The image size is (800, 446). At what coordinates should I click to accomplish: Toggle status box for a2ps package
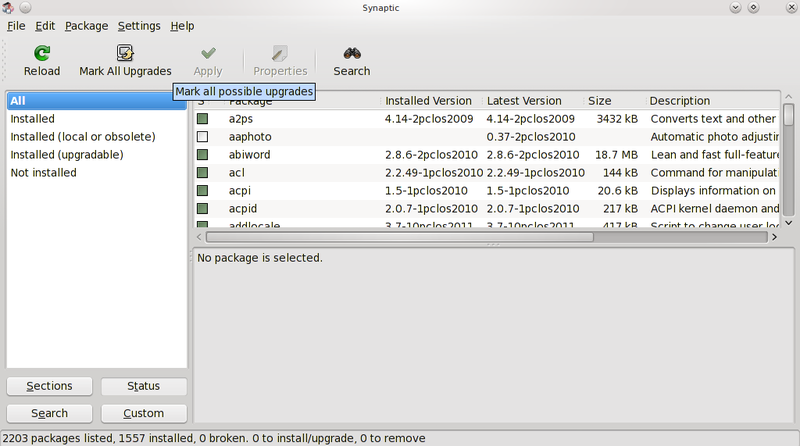click(203, 119)
